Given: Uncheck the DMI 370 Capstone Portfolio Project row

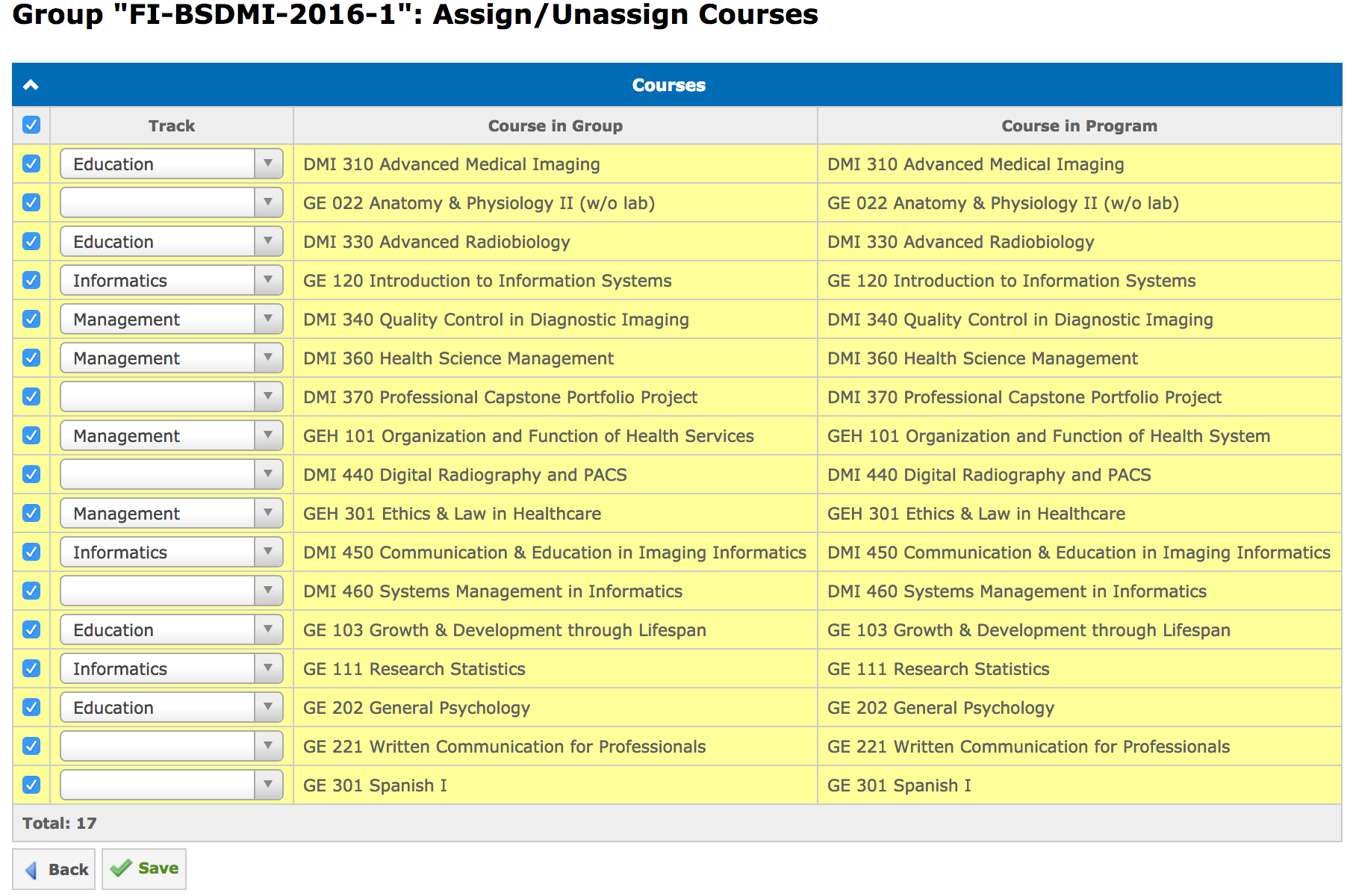Looking at the screenshot, I should 31,396.
